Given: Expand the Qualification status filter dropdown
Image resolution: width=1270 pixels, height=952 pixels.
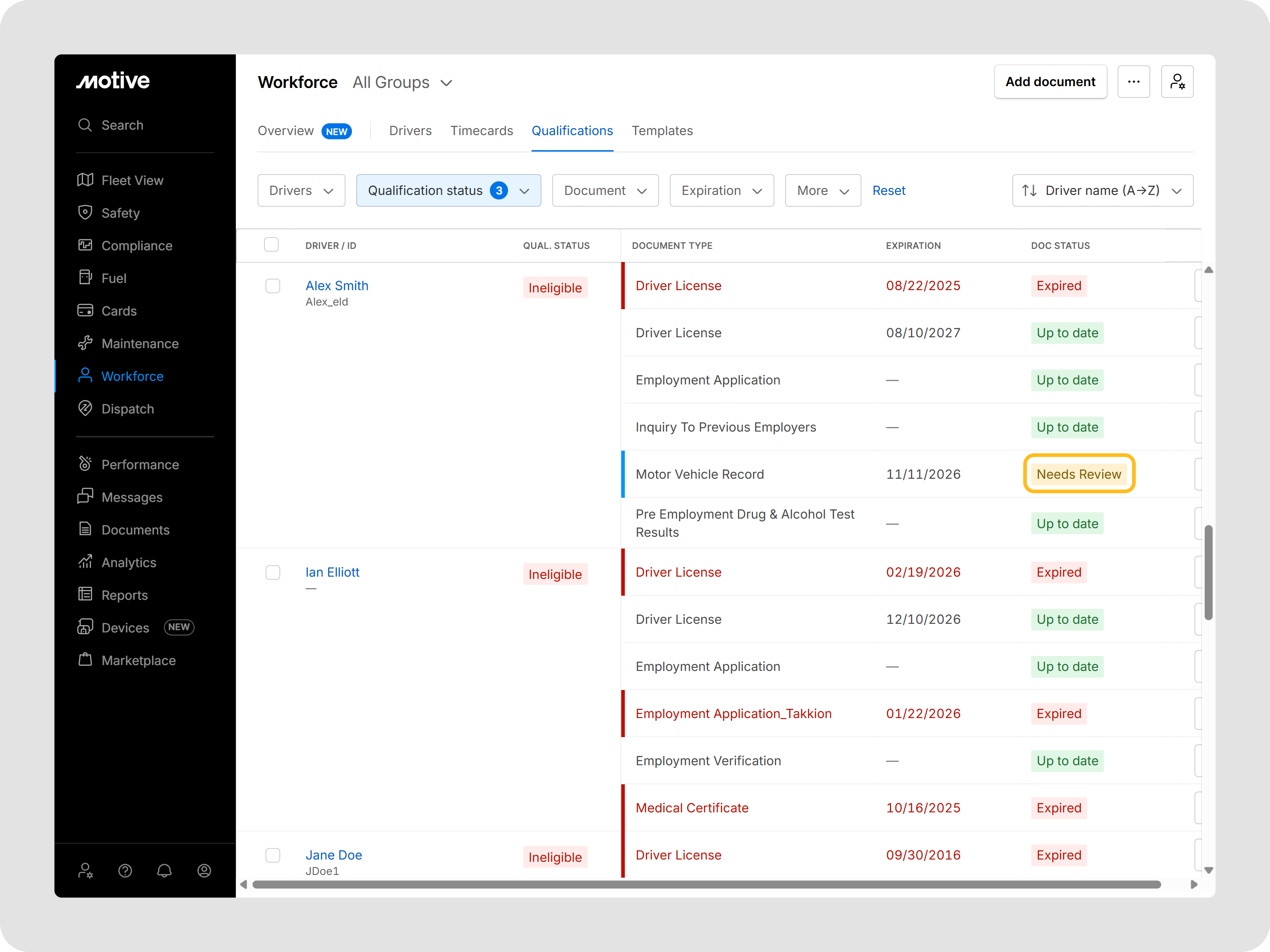Looking at the screenshot, I should (448, 190).
